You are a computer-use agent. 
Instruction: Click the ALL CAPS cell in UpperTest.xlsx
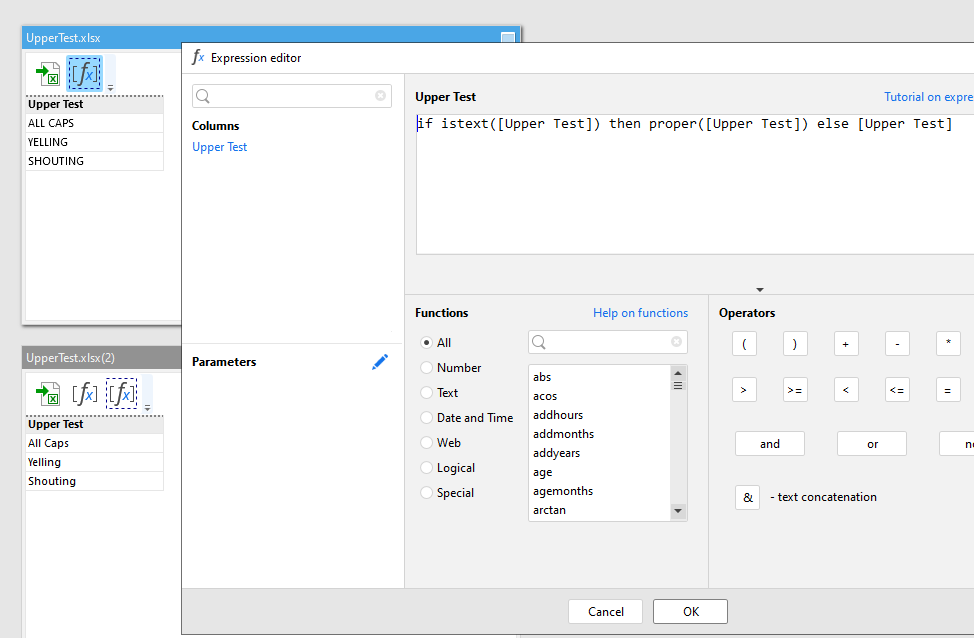coord(94,123)
